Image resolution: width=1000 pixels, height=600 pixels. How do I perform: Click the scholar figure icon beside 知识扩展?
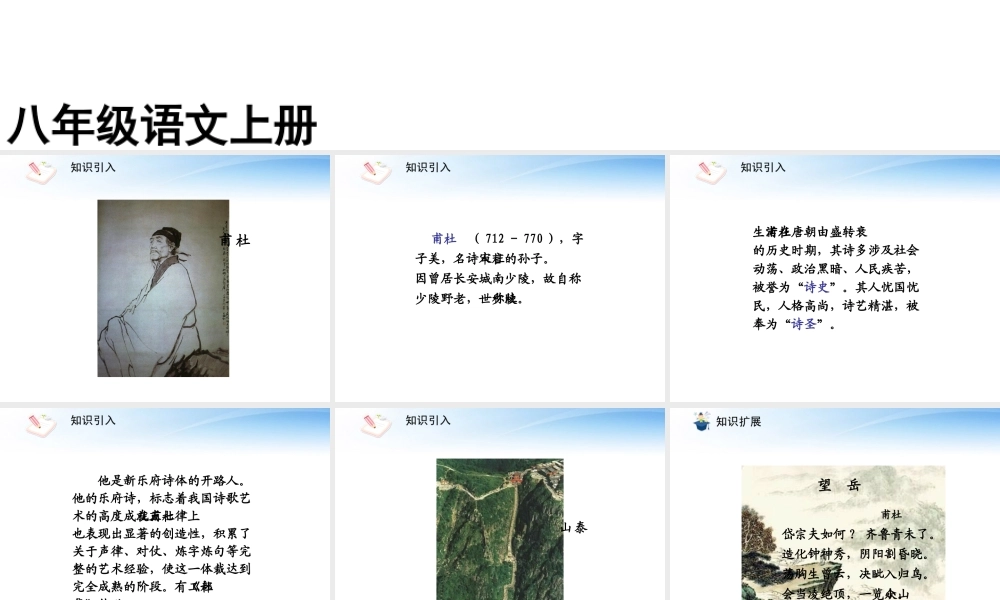tap(702, 421)
